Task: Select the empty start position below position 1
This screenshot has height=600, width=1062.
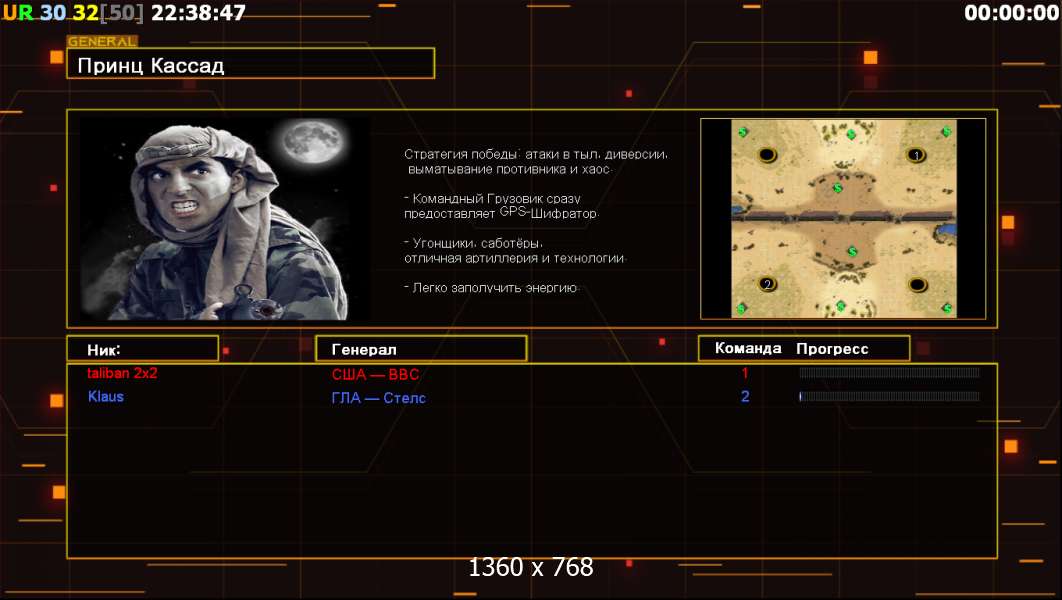Action: (917, 284)
